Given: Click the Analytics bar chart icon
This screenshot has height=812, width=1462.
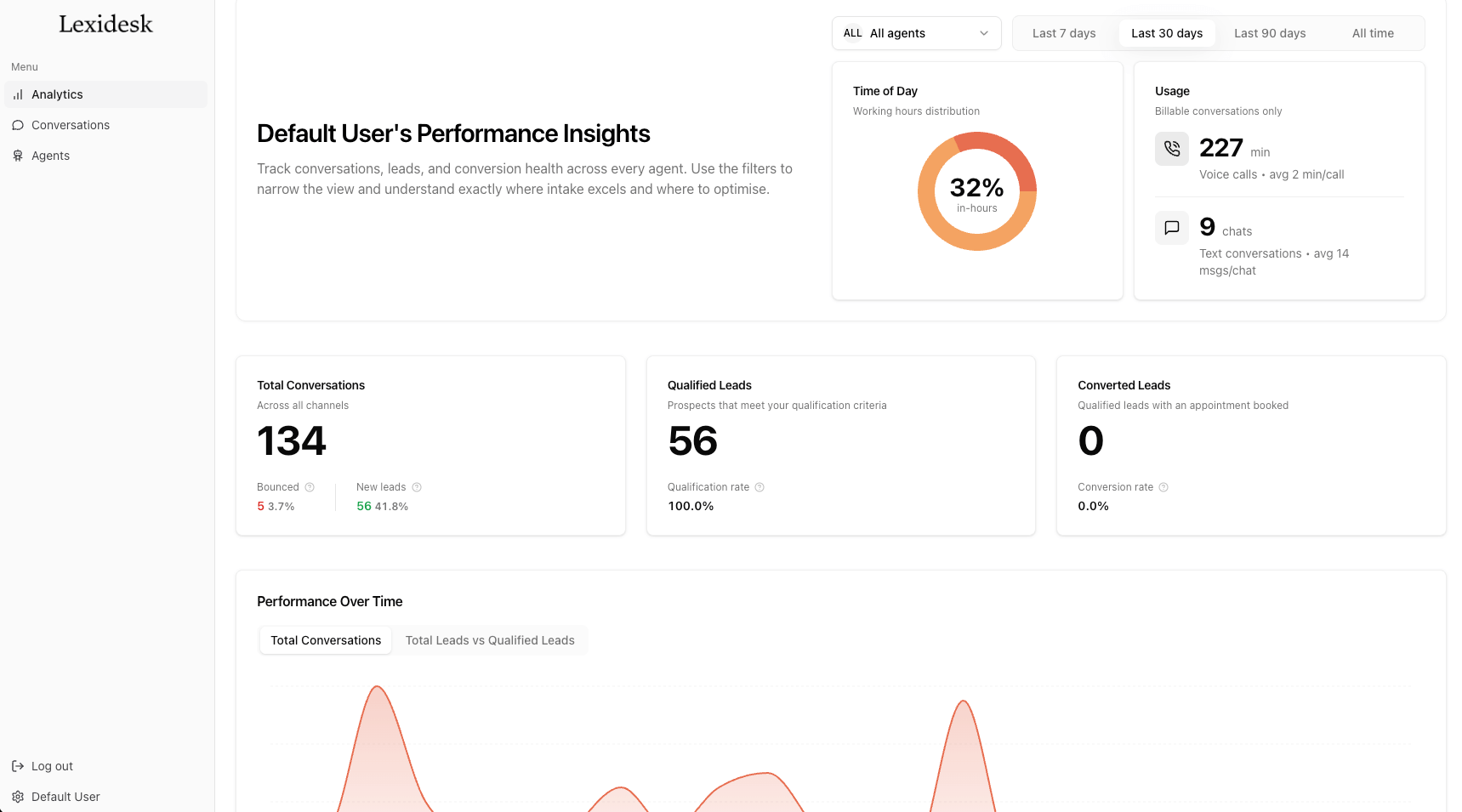Looking at the screenshot, I should 18,94.
